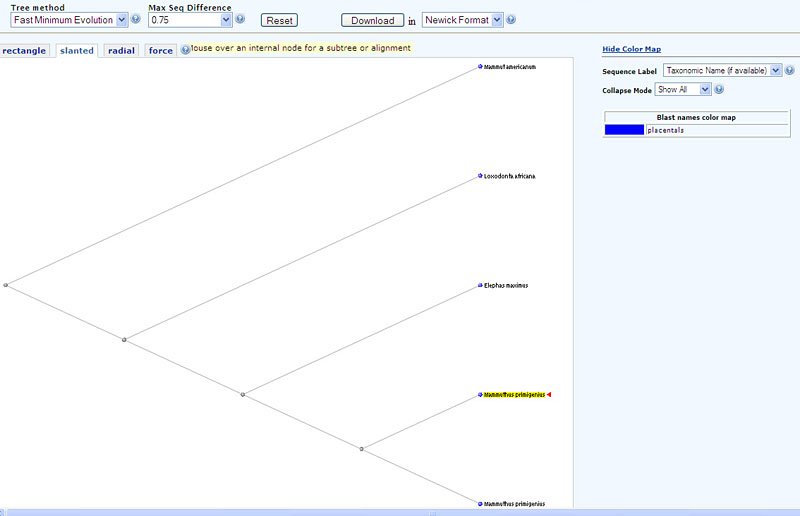
Task: Switch to the radial tree layout tab
Action: tap(121, 51)
